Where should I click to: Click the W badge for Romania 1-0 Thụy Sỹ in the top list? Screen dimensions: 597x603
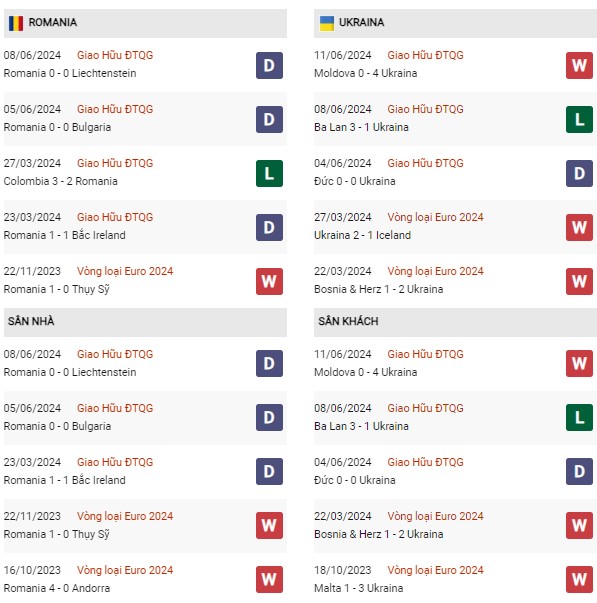(x=269, y=282)
